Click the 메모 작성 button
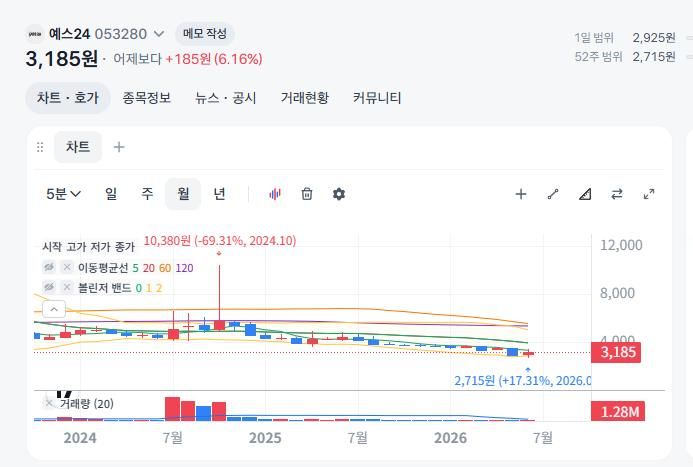693x467 pixels. click(x=205, y=34)
